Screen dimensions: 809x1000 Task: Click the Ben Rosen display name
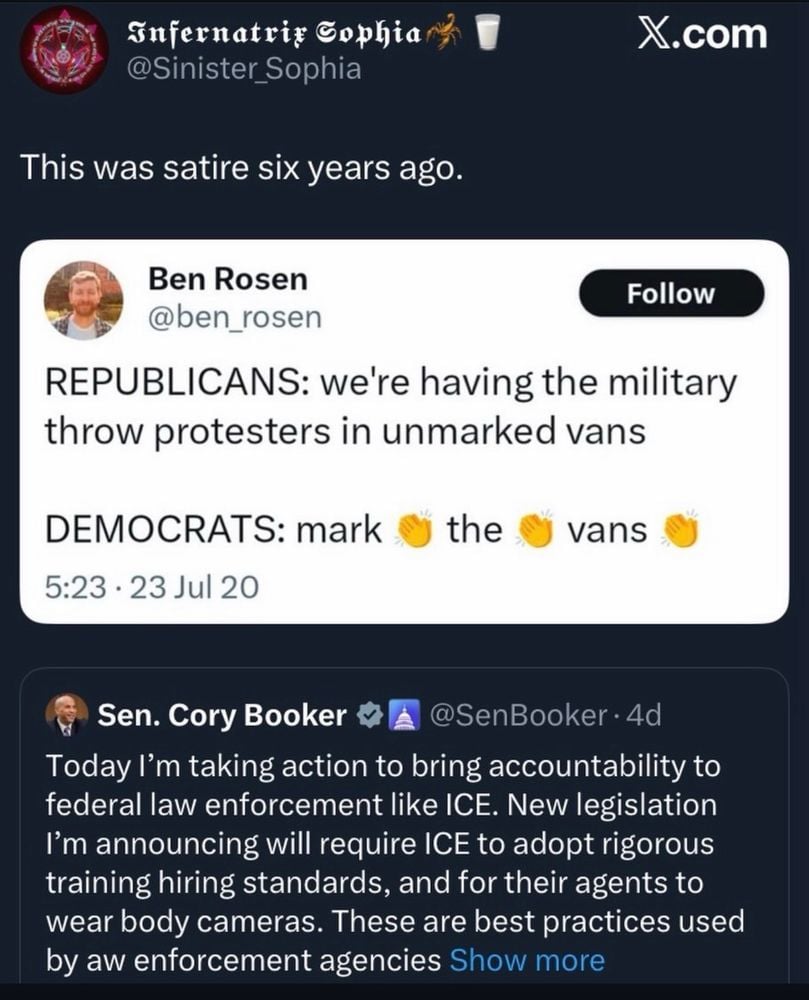(x=227, y=279)
